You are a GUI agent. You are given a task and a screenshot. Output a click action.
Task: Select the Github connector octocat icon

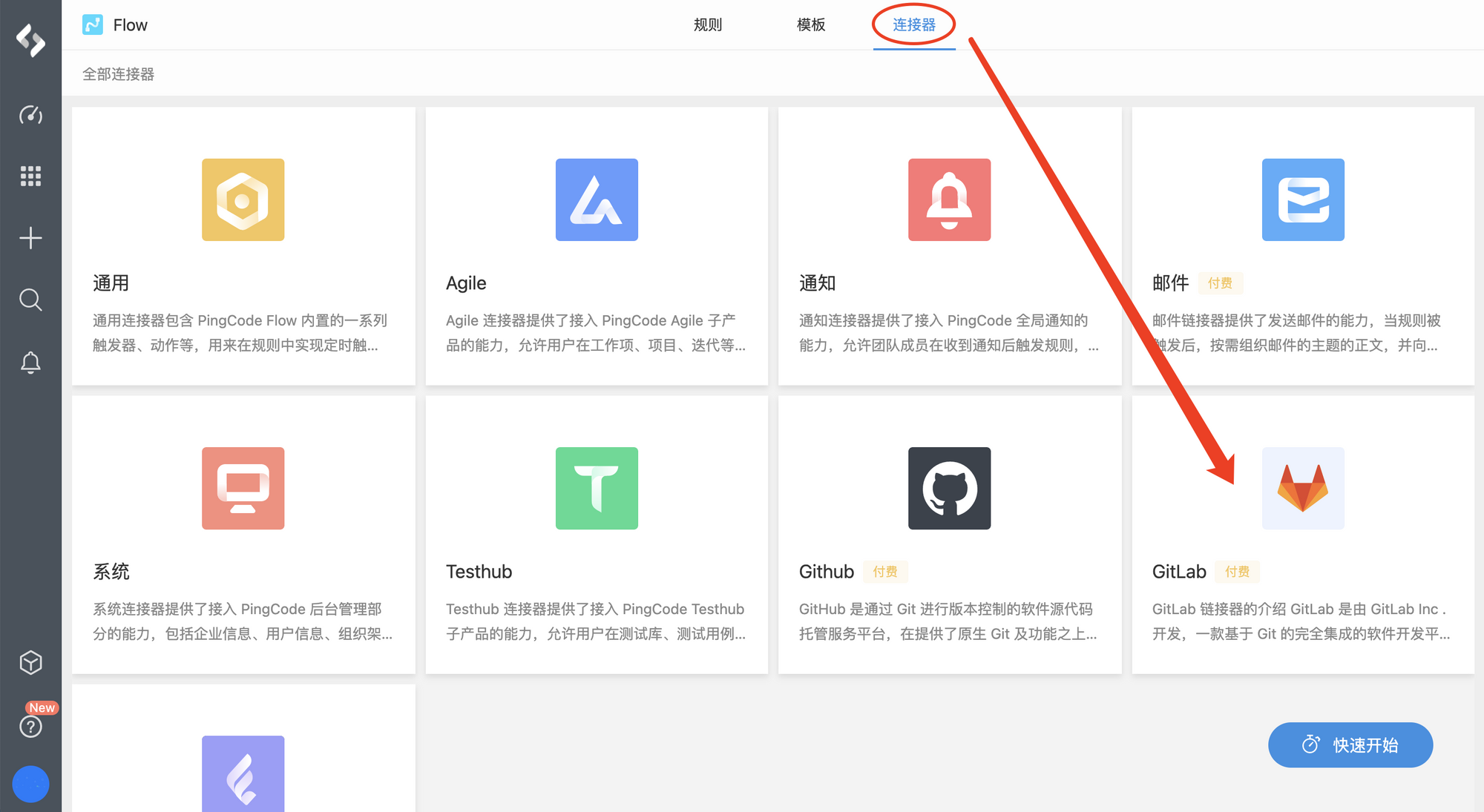[950, 488]
